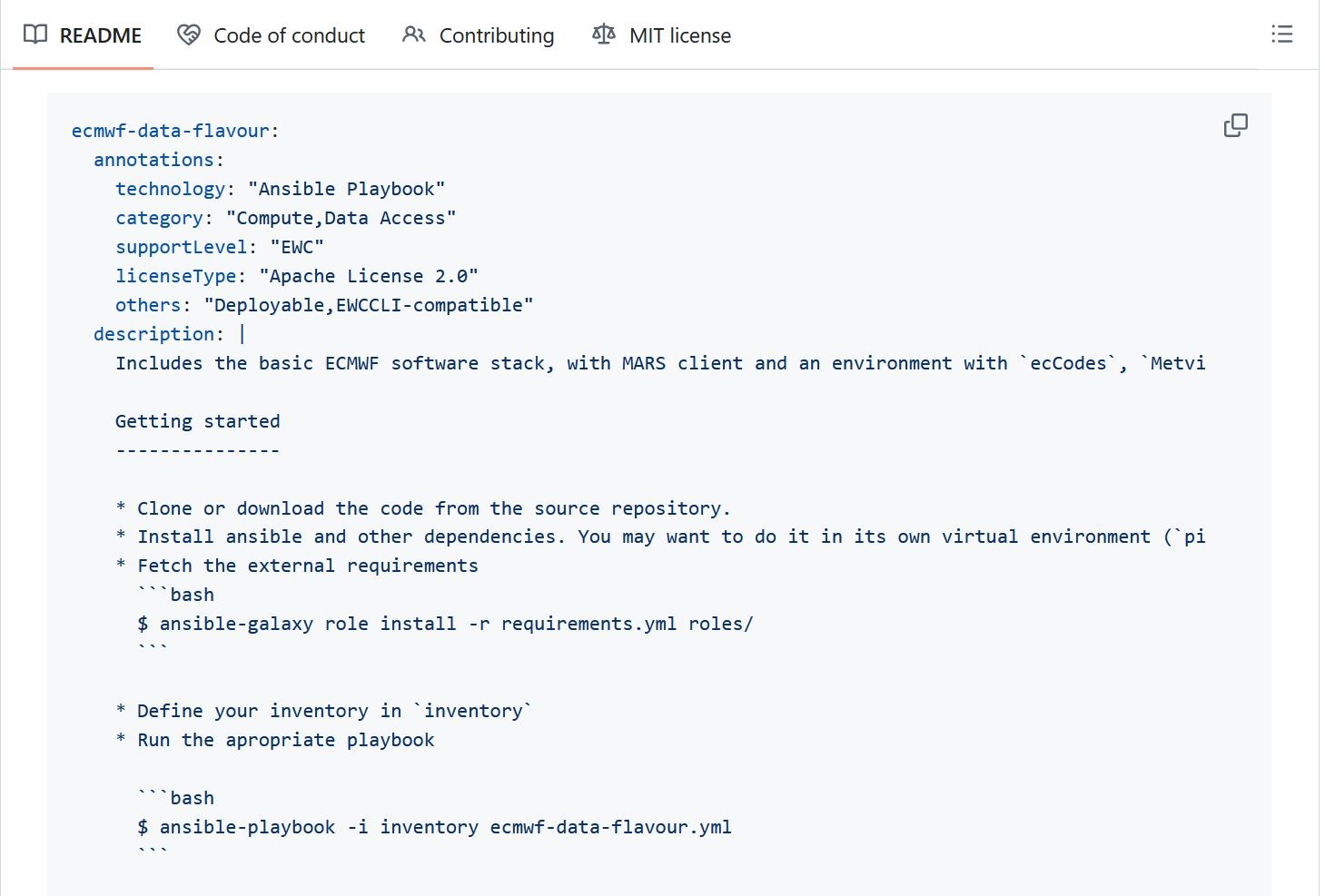Click the technology "Ansible Playbook" line

pos(281,189)
